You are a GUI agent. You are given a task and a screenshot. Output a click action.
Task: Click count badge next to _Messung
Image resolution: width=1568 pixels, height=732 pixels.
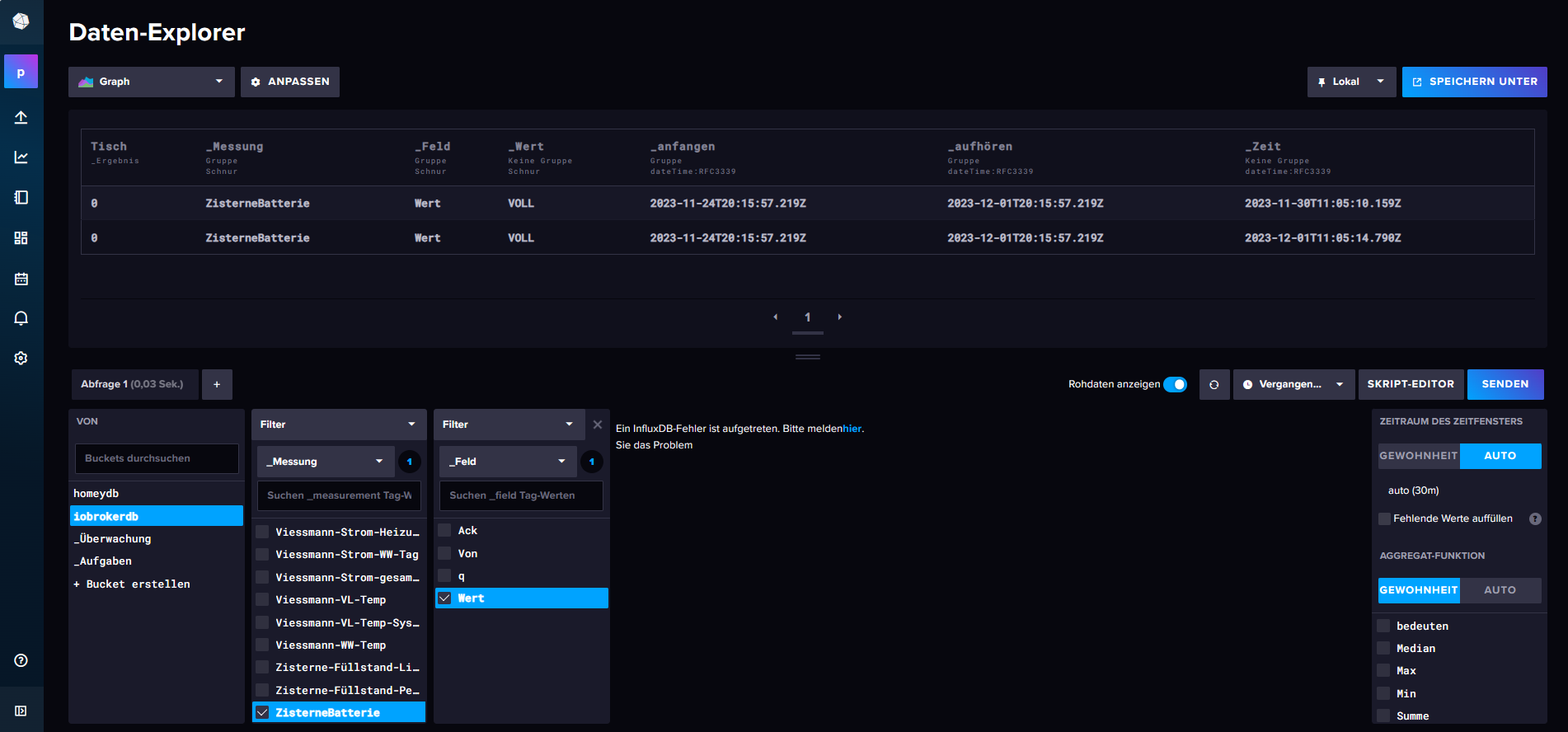410,462
